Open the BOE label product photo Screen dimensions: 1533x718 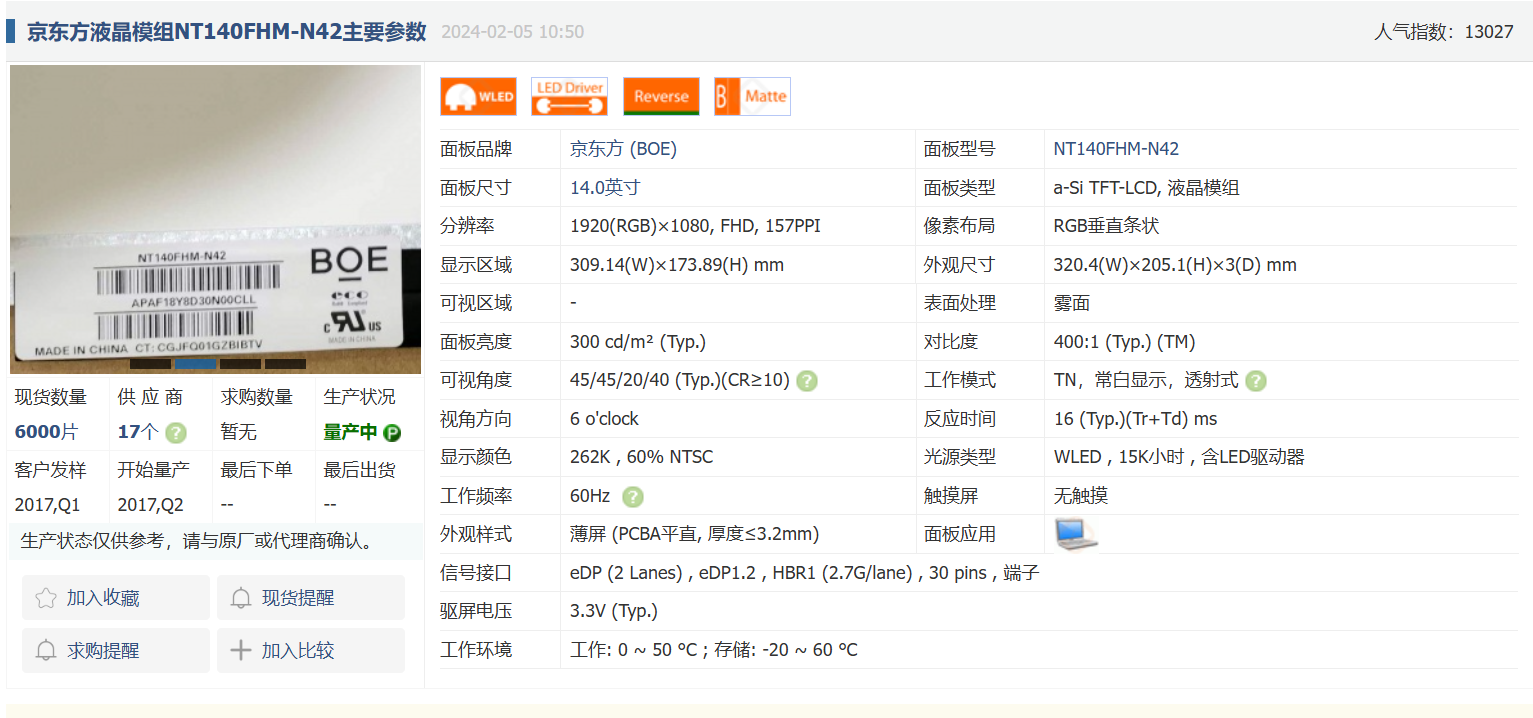click(x=215, y=219)
